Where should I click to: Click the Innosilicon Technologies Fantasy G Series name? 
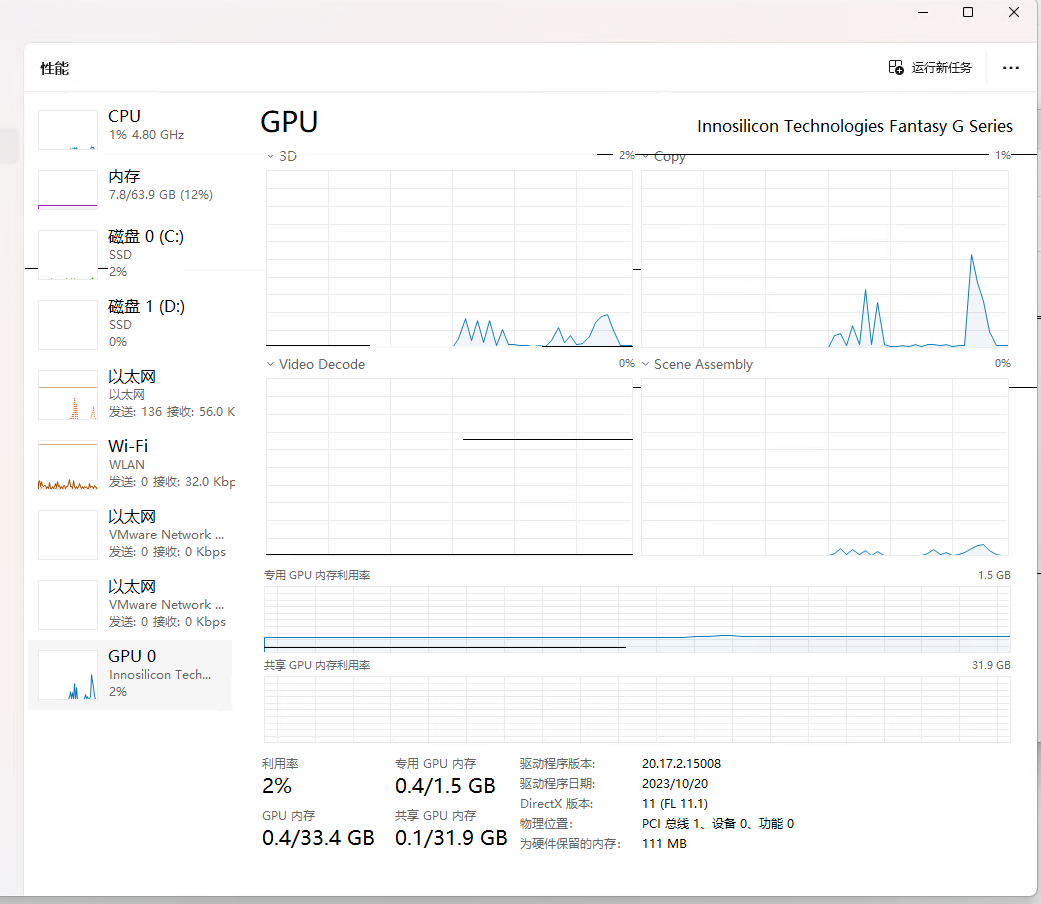tap(854, 126)
